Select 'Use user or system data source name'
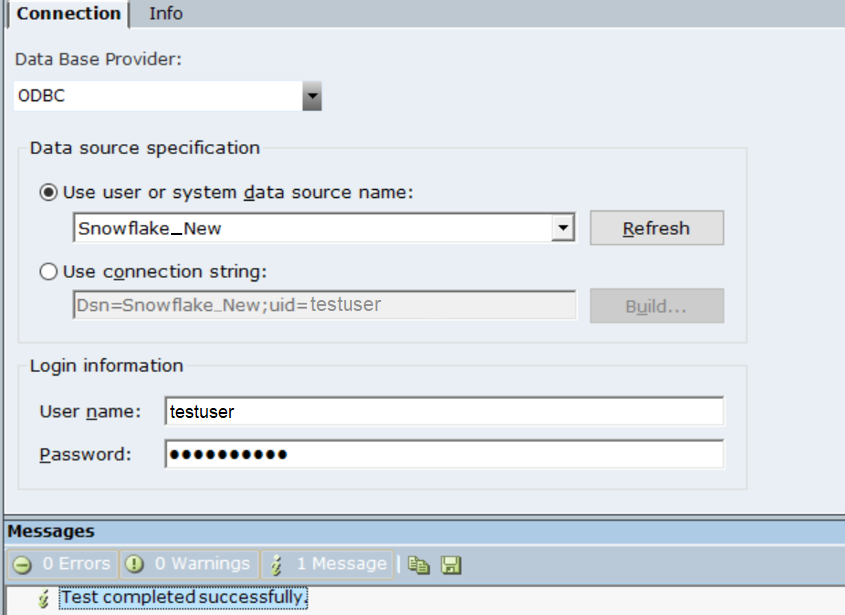 [48, 192]
